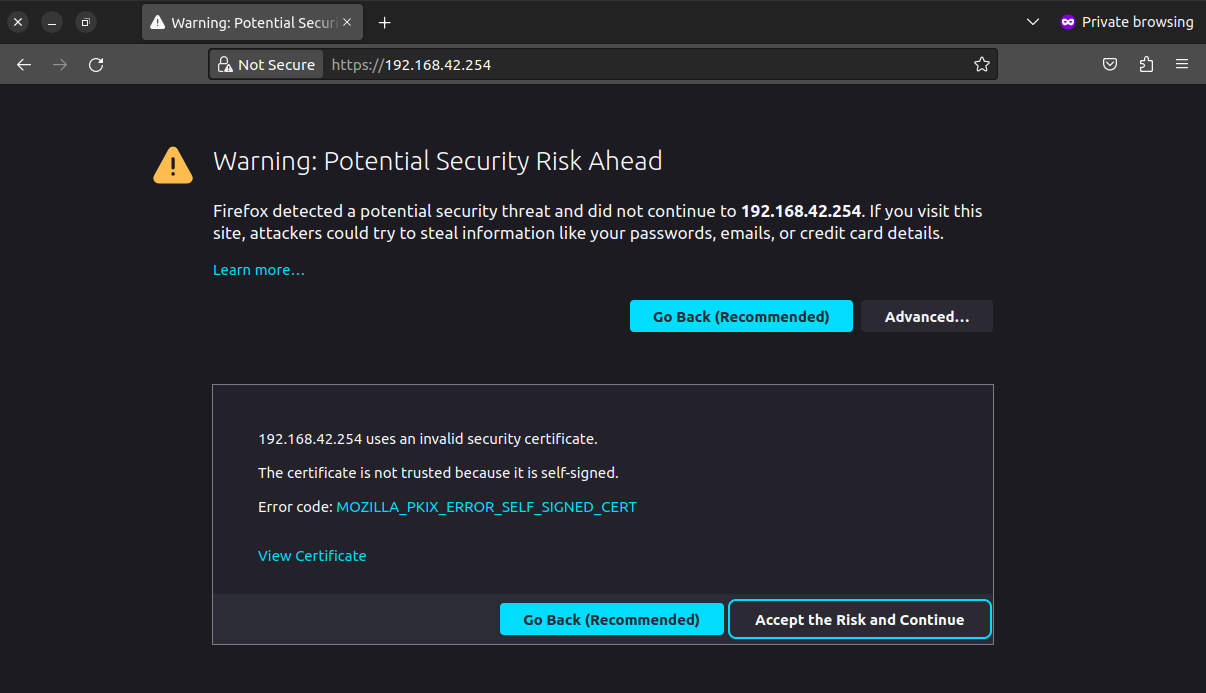Open the View Certificate link
This screenshot has width=1206, height=693.
pyautogui.click(x=312, y=556)
